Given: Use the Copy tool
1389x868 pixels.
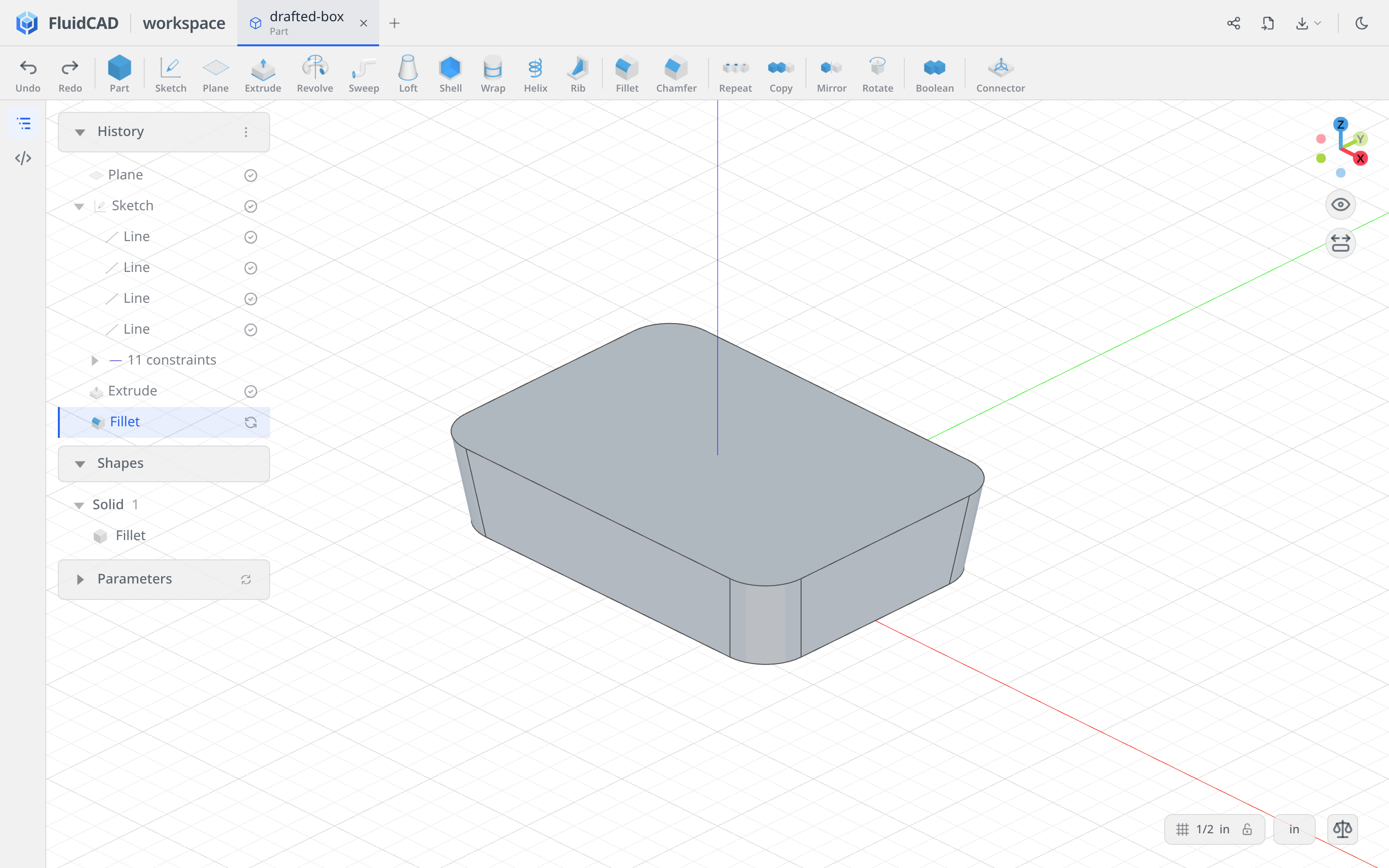Looking at the screenshot, I should click(781, 75).
